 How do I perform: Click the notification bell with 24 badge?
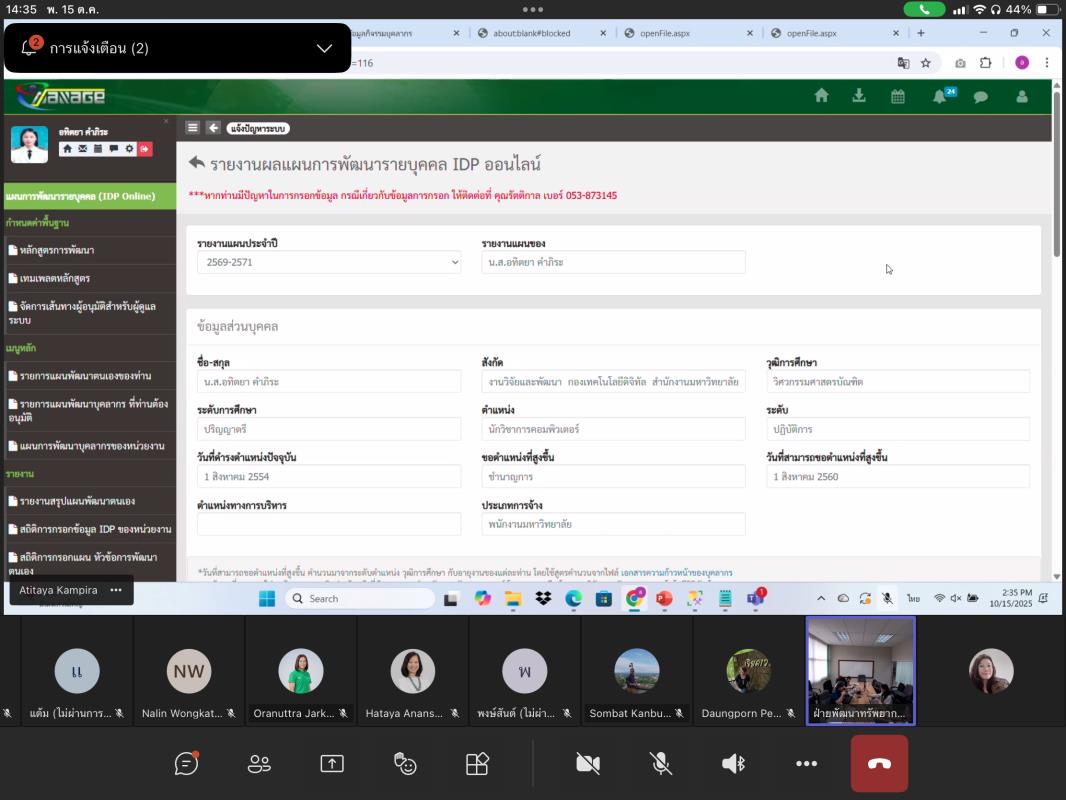(939, 96)
